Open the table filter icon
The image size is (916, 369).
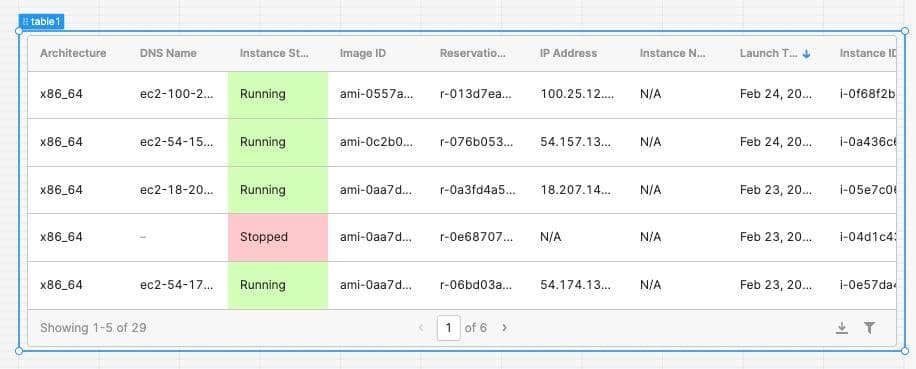tap(869, 328)
